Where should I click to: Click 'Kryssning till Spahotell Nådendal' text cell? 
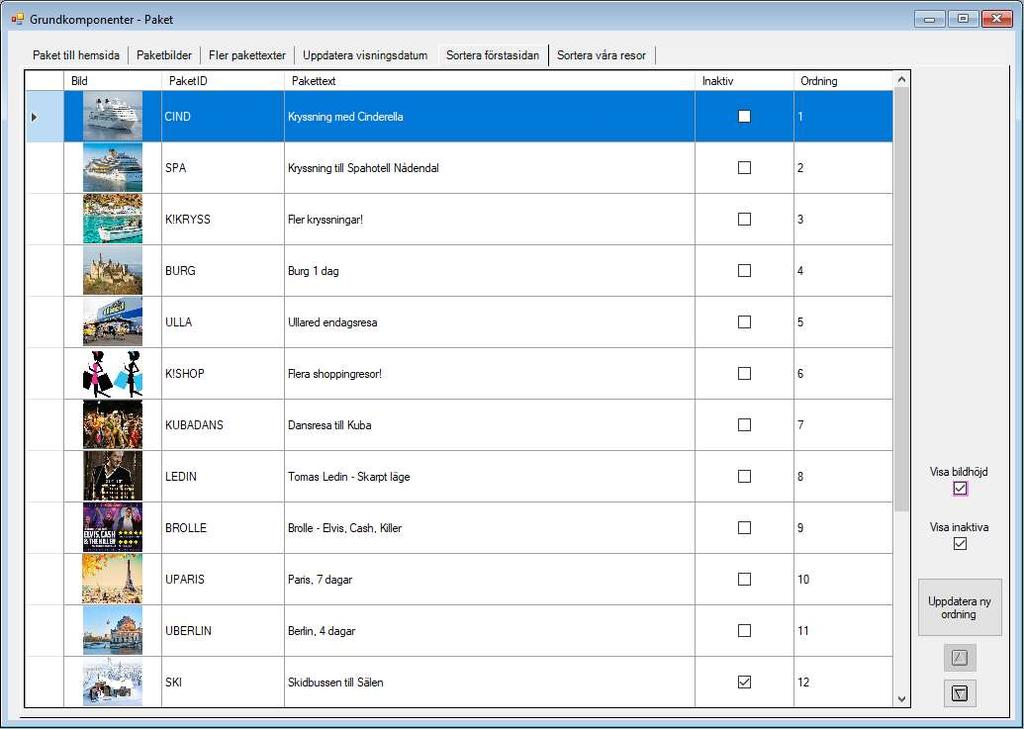[363, 168]
